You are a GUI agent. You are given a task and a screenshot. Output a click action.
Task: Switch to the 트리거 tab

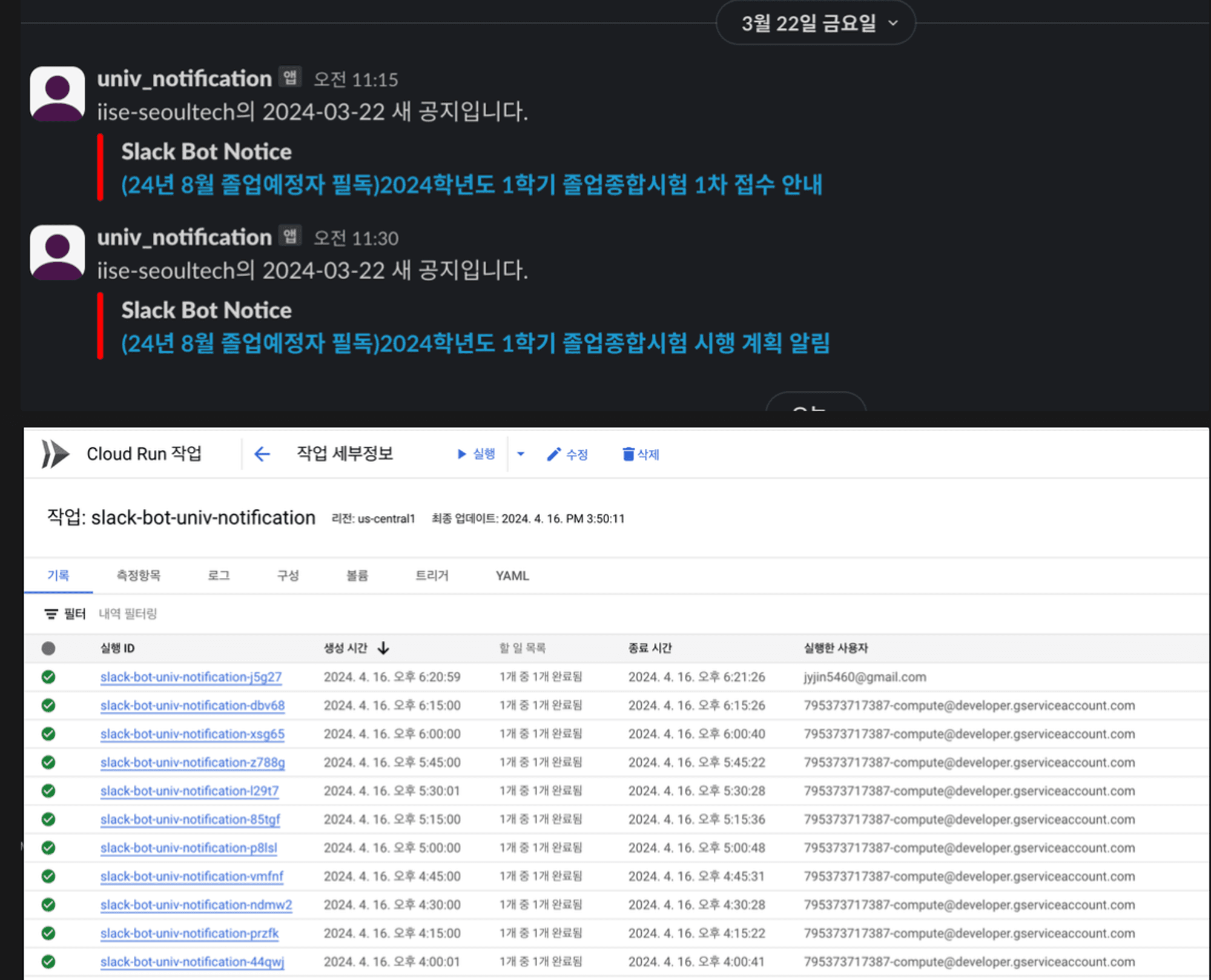click(x=432, y=575)
